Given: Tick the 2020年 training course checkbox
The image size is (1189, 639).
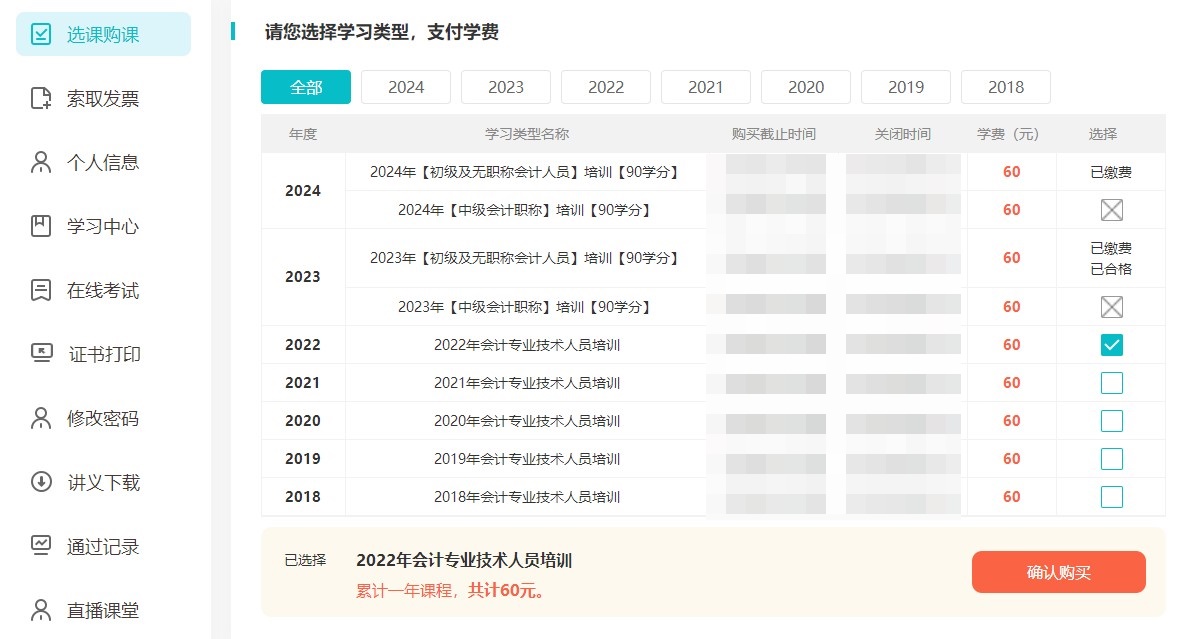Looking at the screenshot, I should 1111,421.
